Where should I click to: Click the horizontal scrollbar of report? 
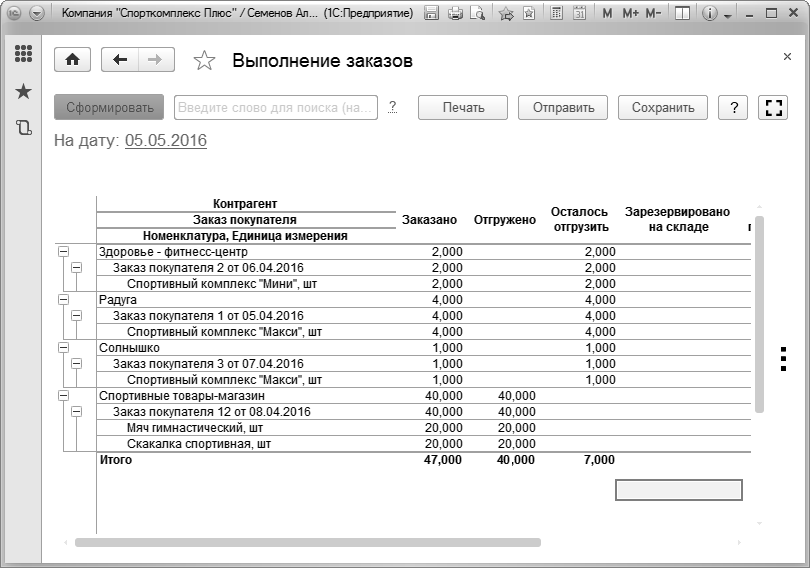pos(308,542)
